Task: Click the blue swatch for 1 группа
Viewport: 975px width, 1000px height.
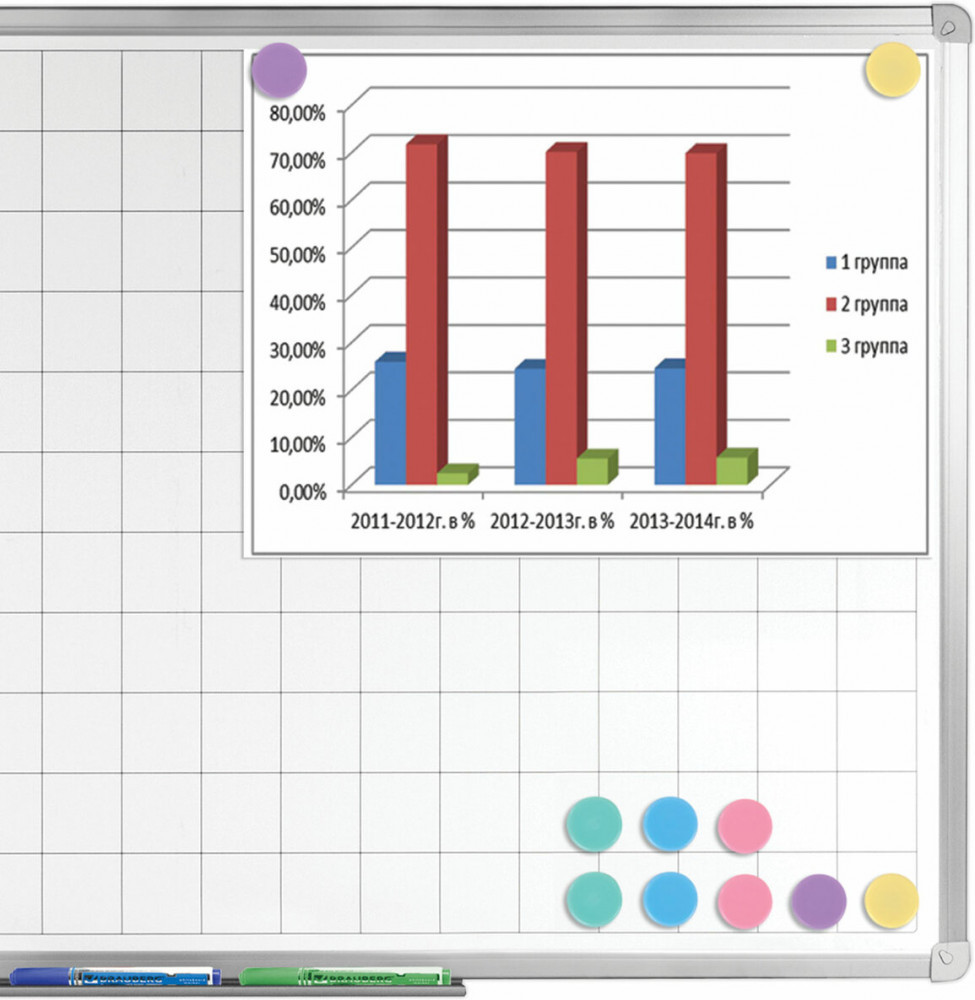Action: pos(830,263)
